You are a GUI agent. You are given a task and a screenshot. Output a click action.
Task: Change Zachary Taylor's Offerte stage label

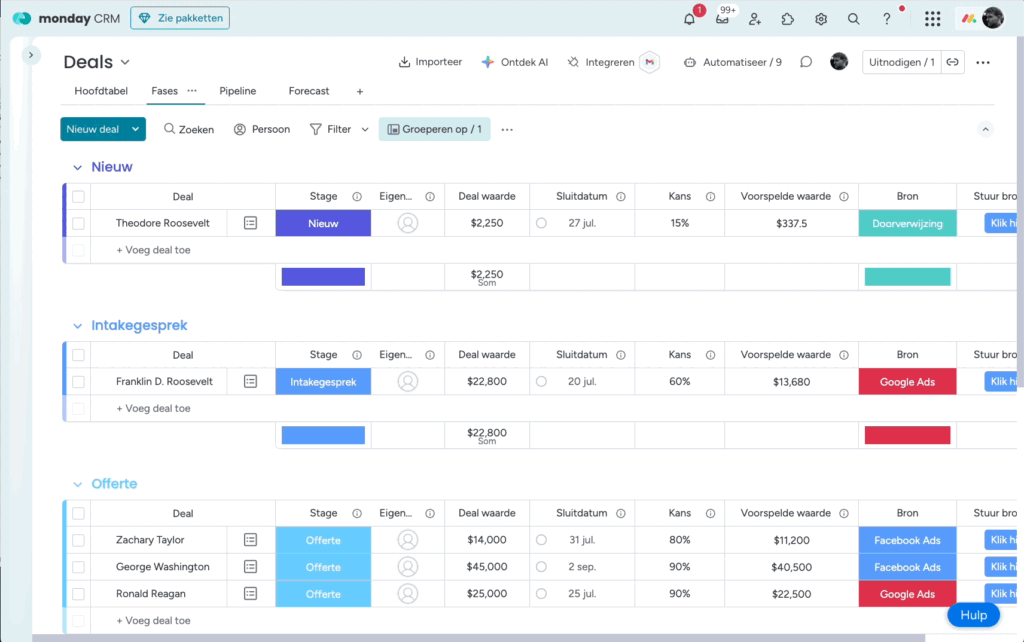coord(323,540)
